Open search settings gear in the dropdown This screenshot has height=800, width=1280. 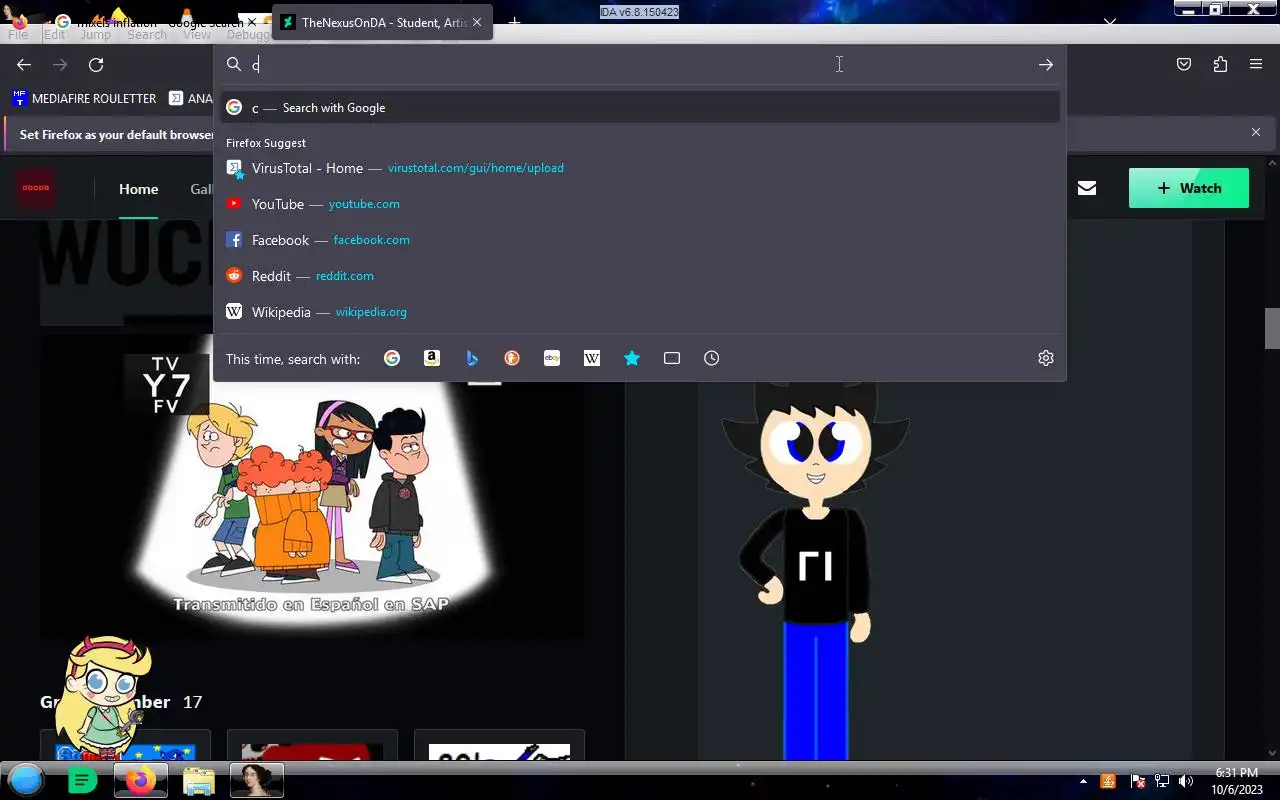1046,358
